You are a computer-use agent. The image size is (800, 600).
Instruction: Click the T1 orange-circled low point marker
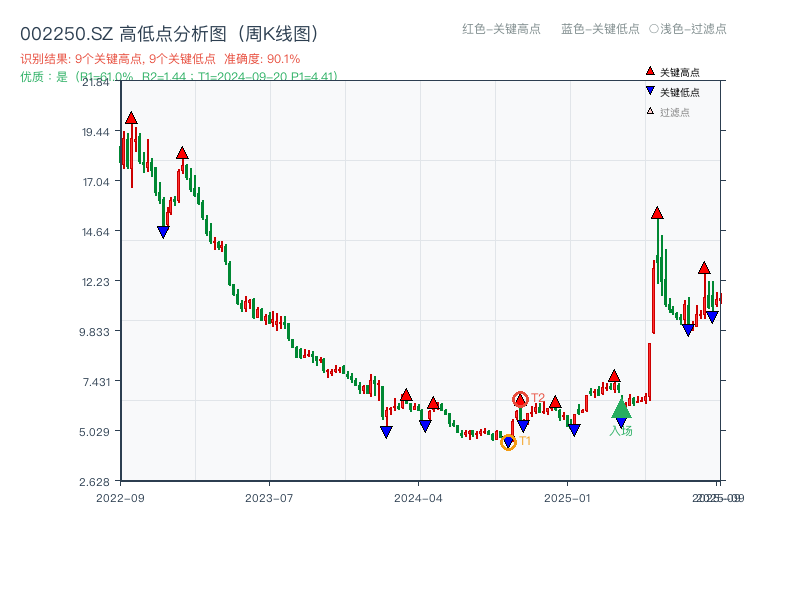(x=508, y=441)
